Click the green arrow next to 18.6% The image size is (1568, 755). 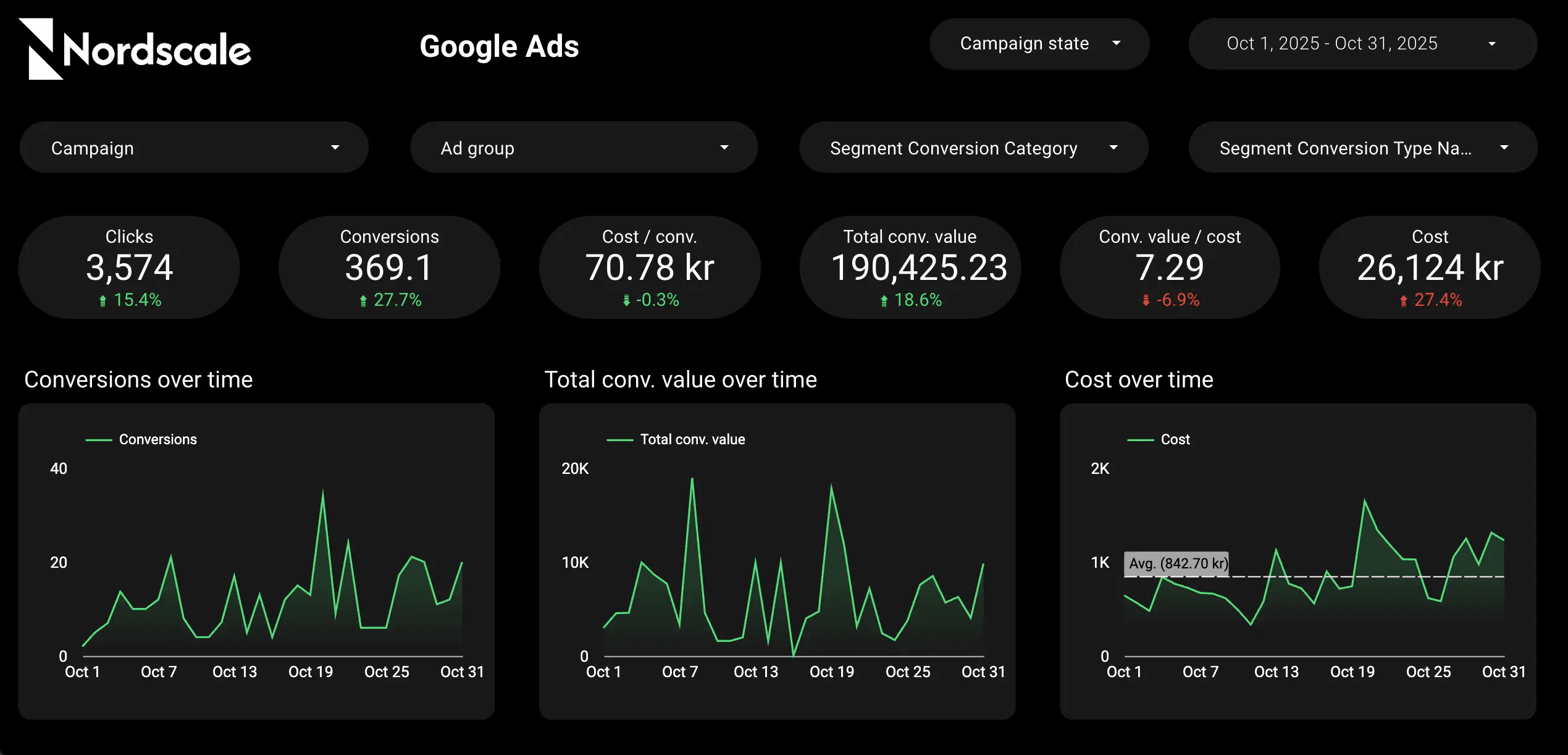(x=884, y=301)
